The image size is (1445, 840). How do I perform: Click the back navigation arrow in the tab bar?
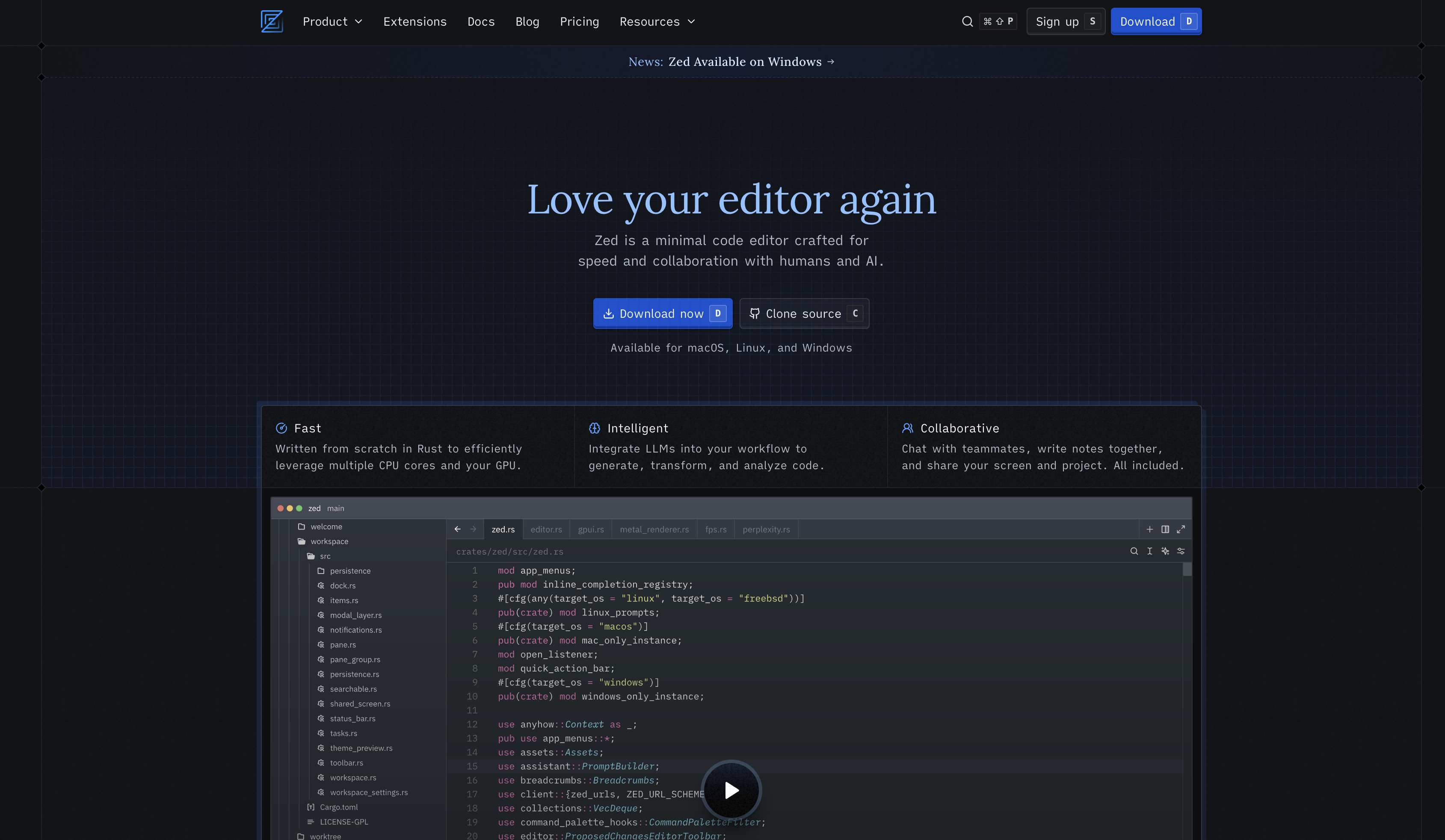click(457, 529)
